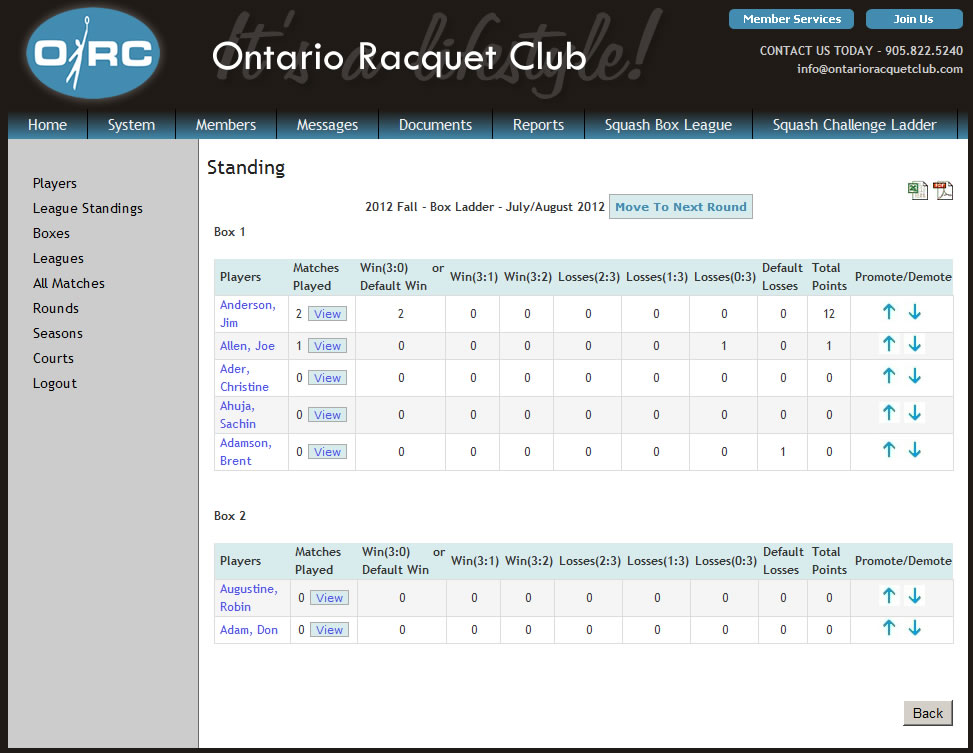The height and width of the screenshot is (753, 973).
Task: Promote Ader, Christine with up arrow
Action: (x=889, y=376)
